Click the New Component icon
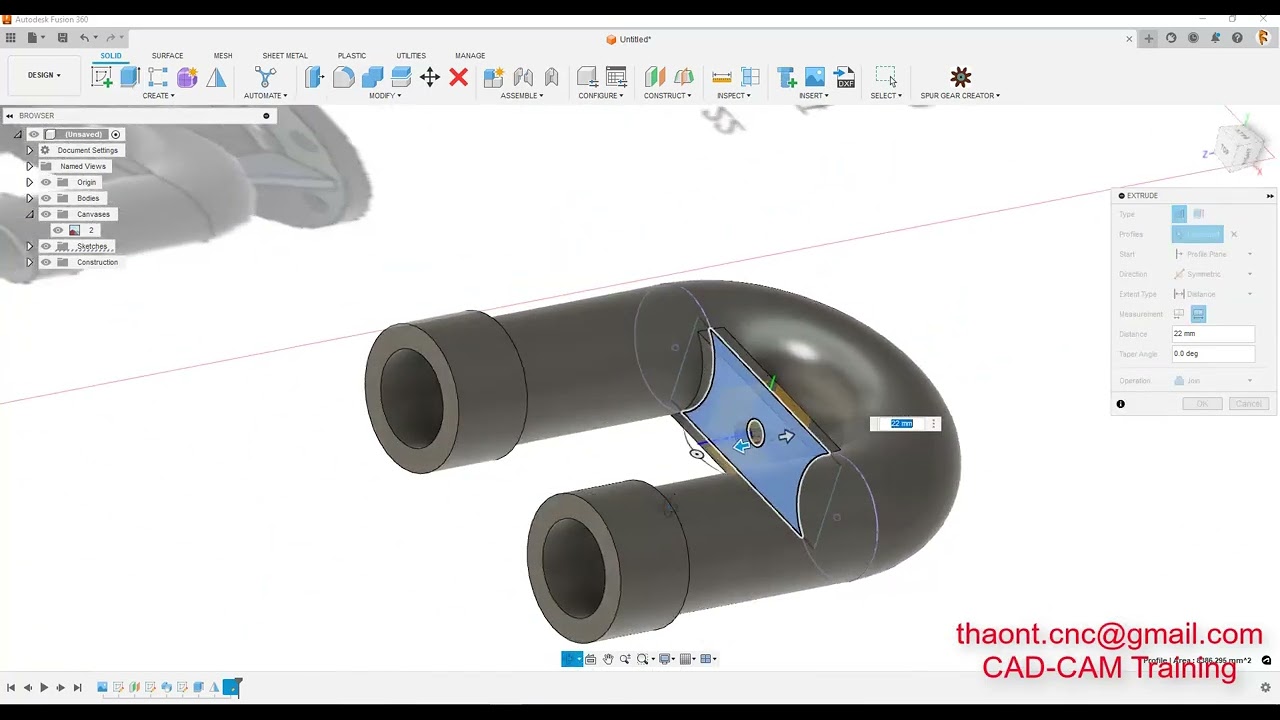1280x720 pixels. tap(494, 77)
